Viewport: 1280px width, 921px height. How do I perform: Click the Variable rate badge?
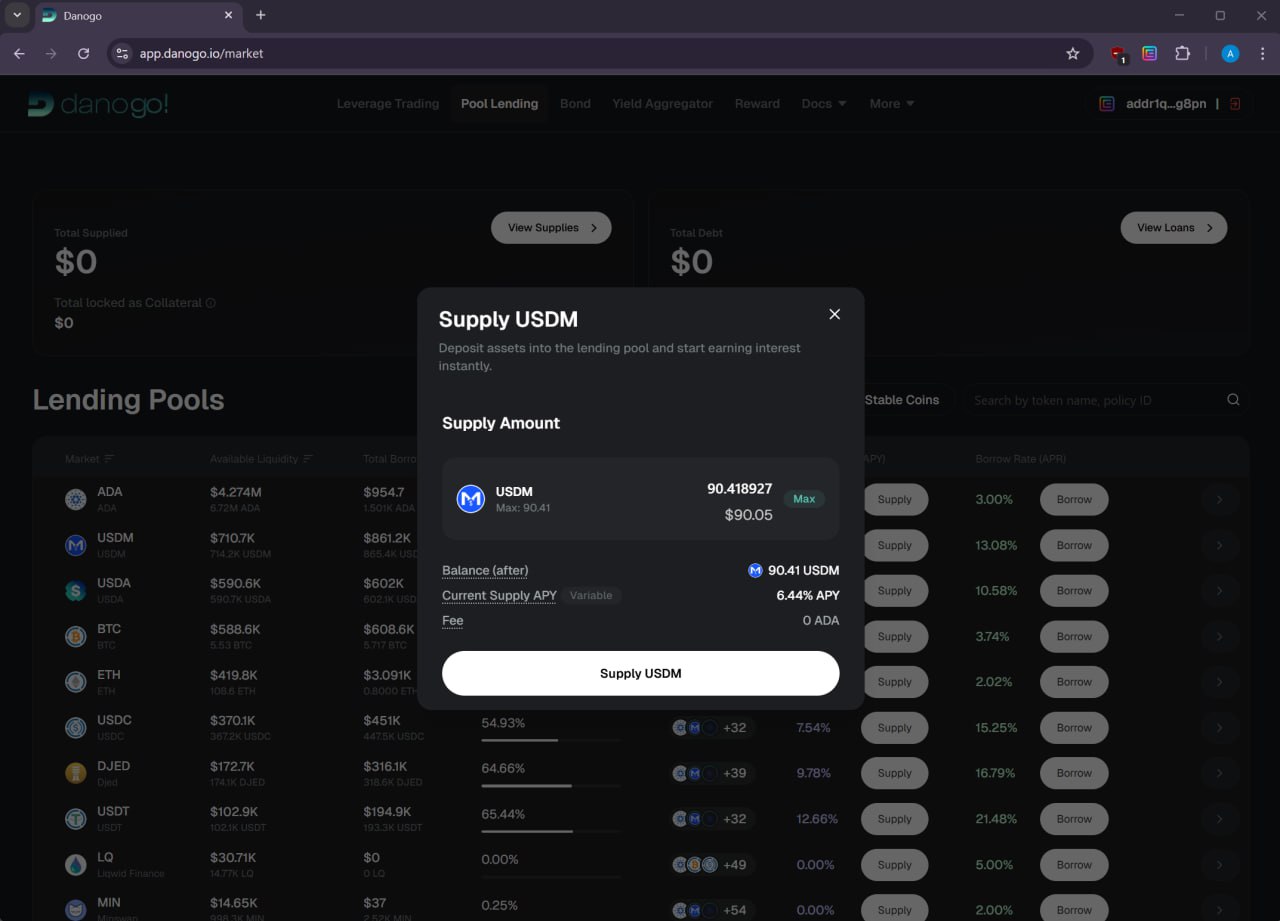(x=591, y=595)
